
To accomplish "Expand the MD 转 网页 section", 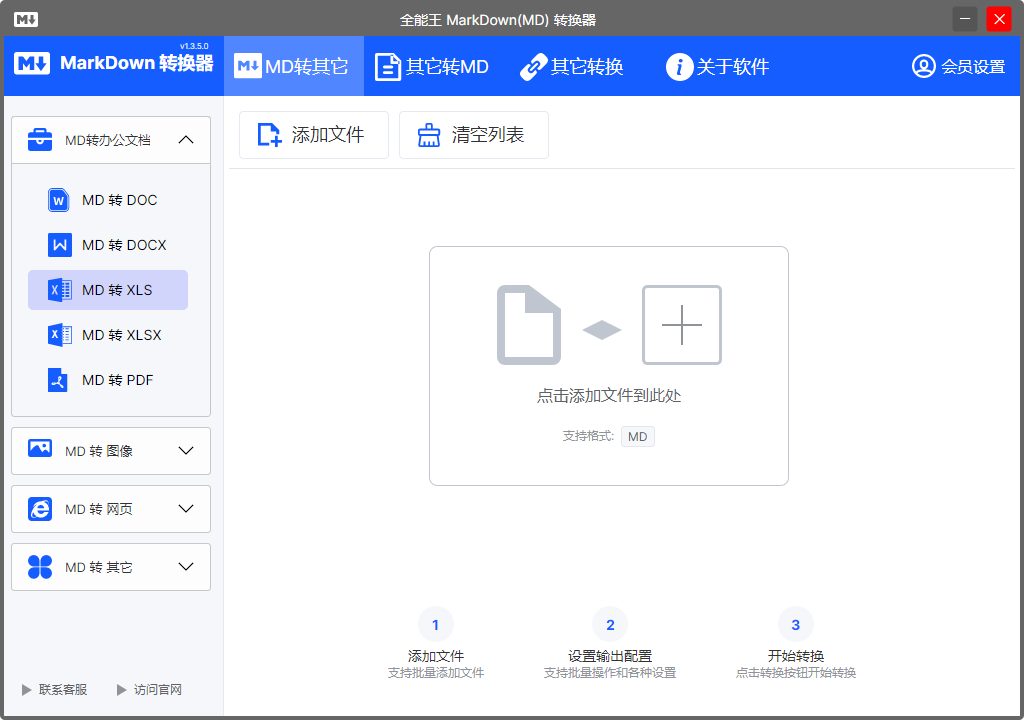I will pyautogui.click(x=111, y=509).
